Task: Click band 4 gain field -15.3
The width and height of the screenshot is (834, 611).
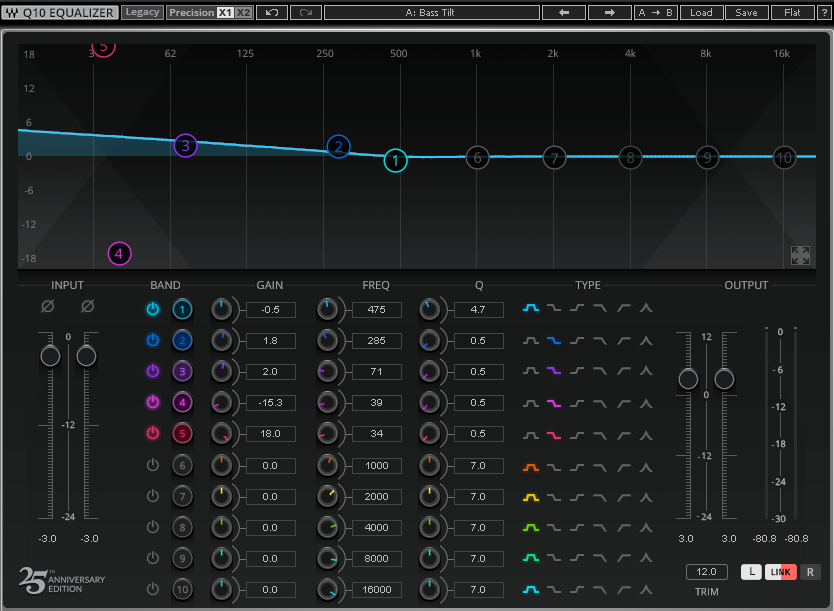Action: pos(270,403)
